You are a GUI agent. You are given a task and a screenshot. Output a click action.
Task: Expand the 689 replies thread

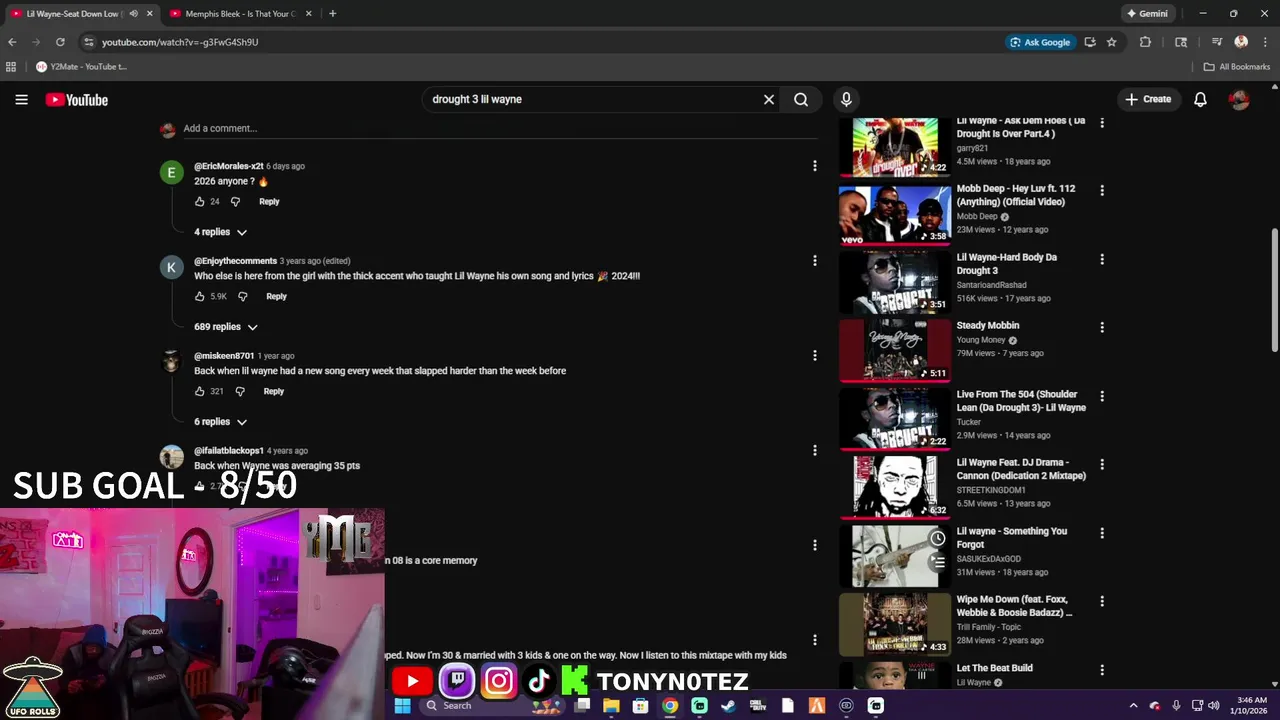(x=225, y=327)
